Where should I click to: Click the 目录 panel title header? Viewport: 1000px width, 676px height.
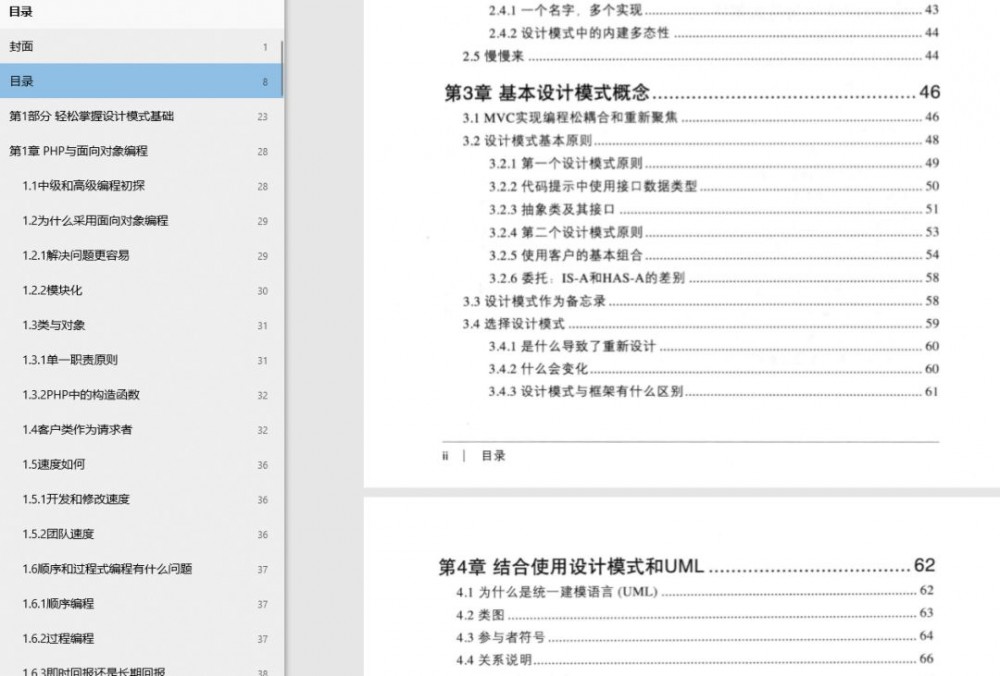click(23, 12)
